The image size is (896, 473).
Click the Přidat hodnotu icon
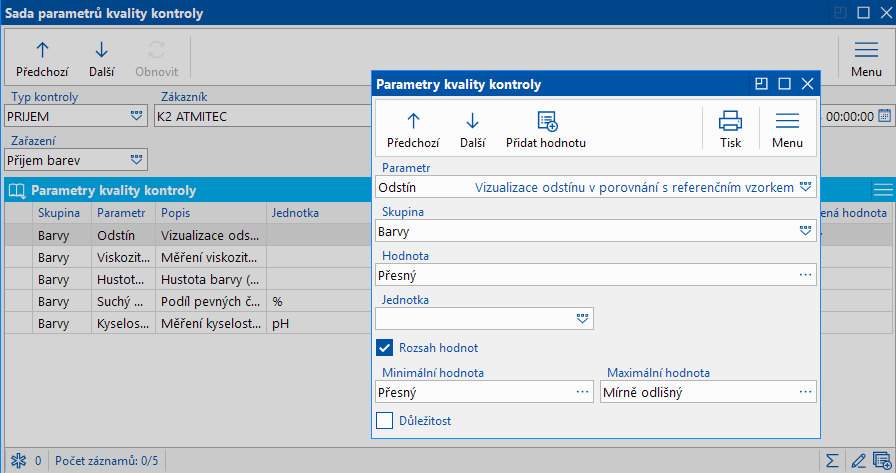pyautogui.click(x=546, y=122)
